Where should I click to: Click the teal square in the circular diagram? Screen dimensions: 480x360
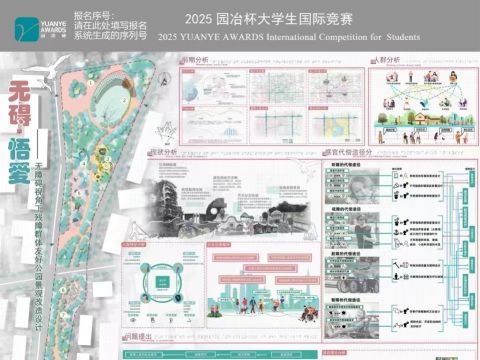click(163, 283)
